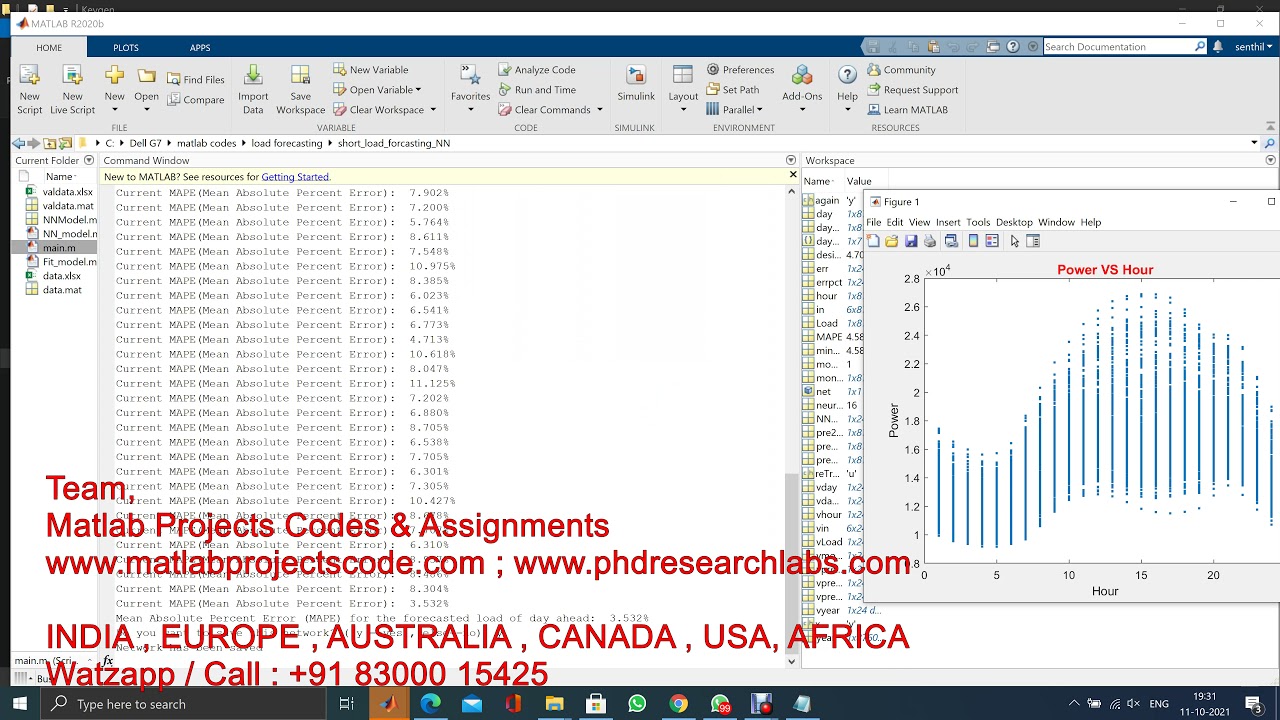Open Figure 1 File menu
This screenshot has height=720, width=1280.
tap(874, 222)
